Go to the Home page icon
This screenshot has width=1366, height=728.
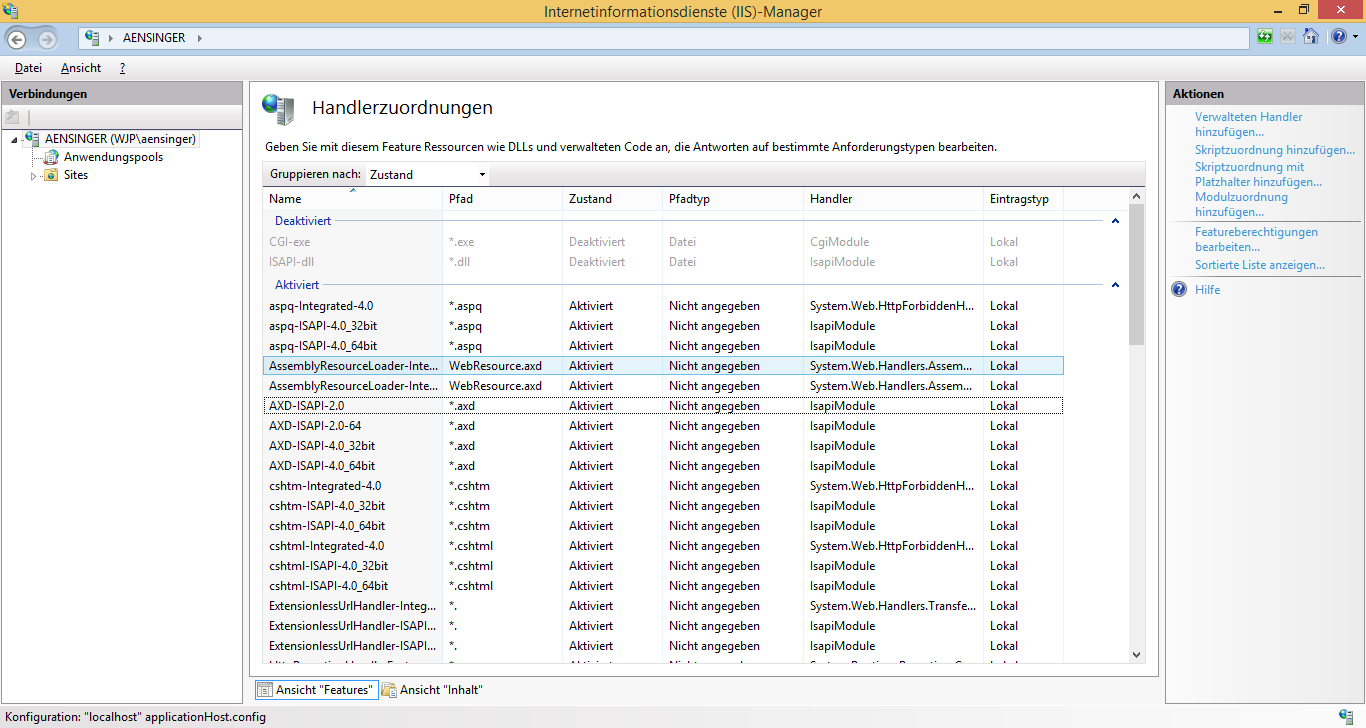pyautogui.click(x=1310, y=37)
